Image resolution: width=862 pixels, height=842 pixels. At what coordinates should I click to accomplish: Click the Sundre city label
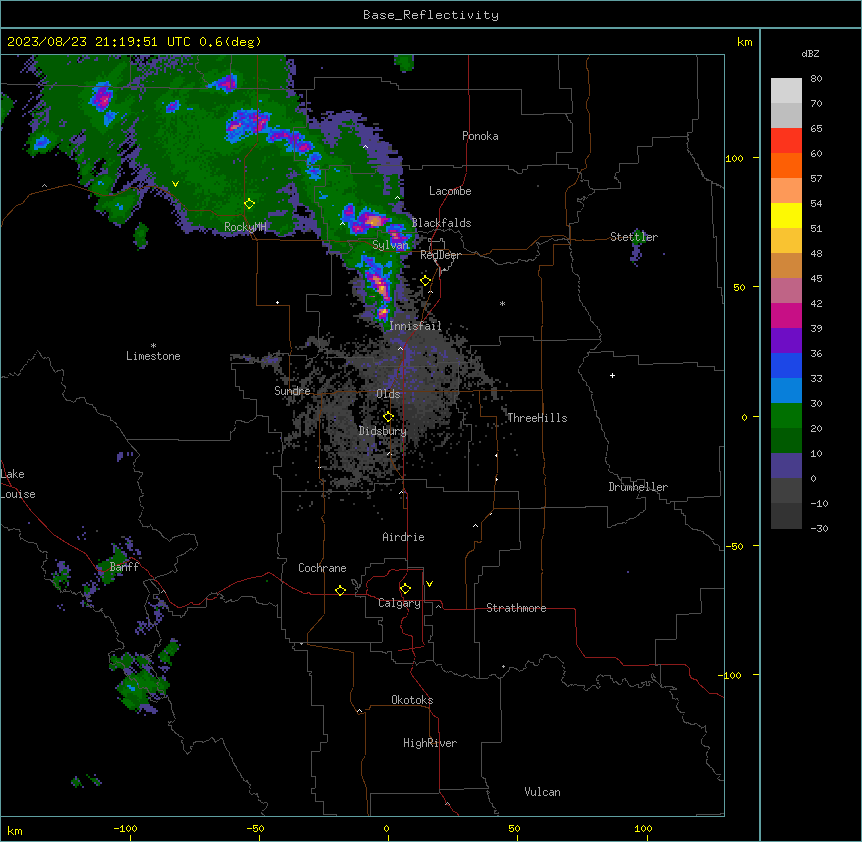click(292, 391)
